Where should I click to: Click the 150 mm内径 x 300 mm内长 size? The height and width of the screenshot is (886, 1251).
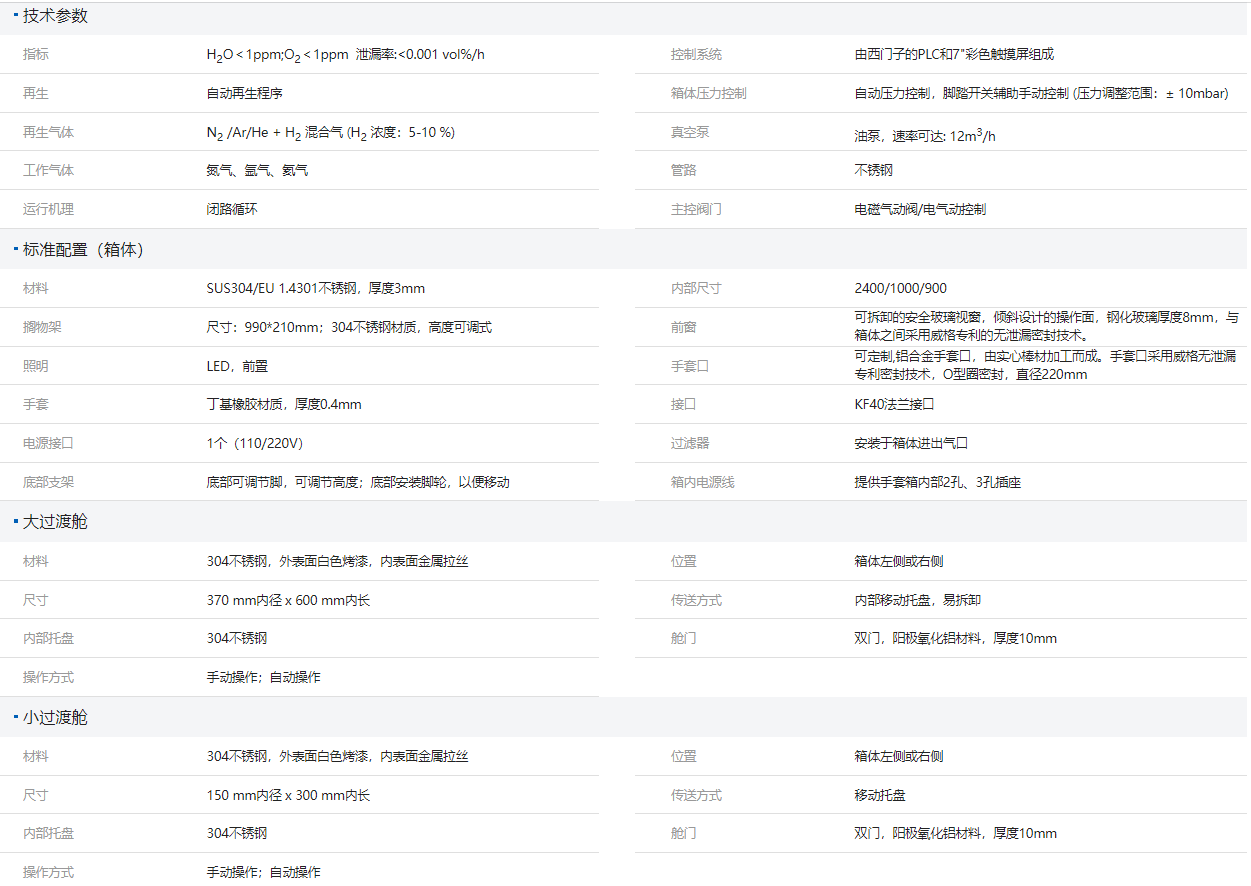pyautogui.click(x=288, y=795)
